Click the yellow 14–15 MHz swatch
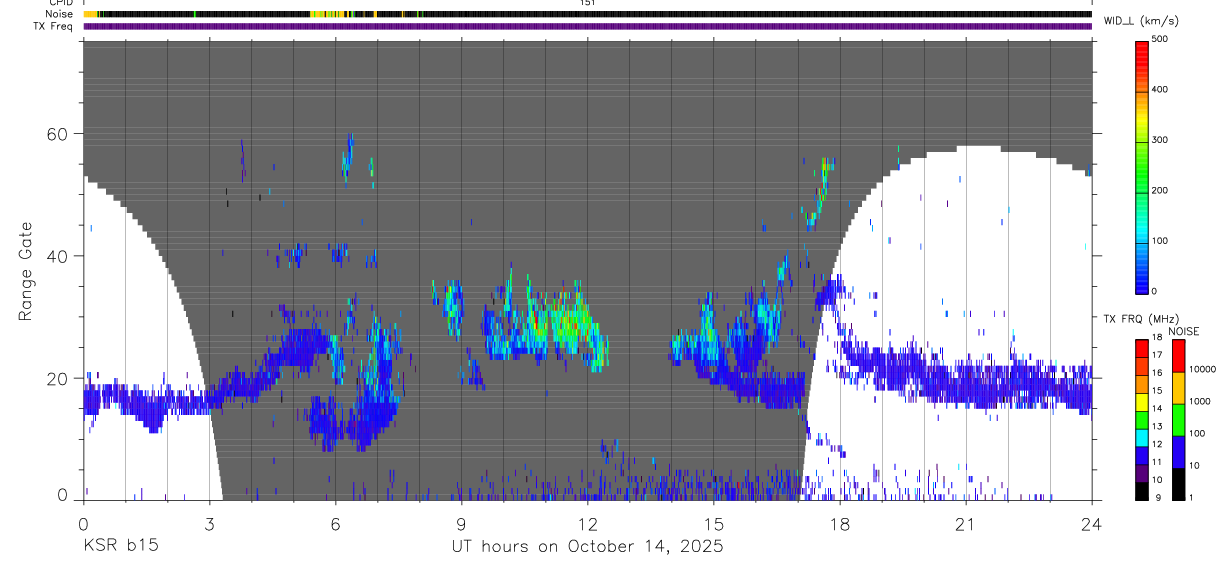Screen dimensions: 1228x567 point(1141,401)
